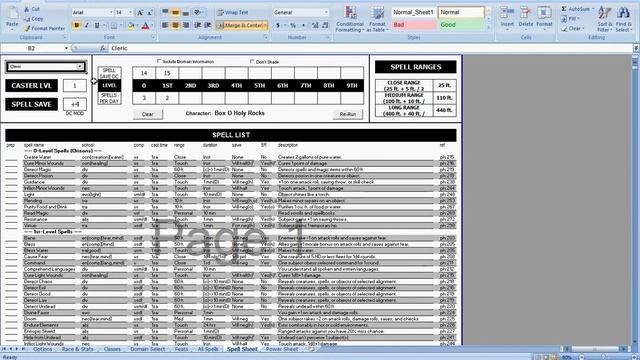Click the CASTER LVL value cell
Screen dimensions: 640x360
click(75, 86)
